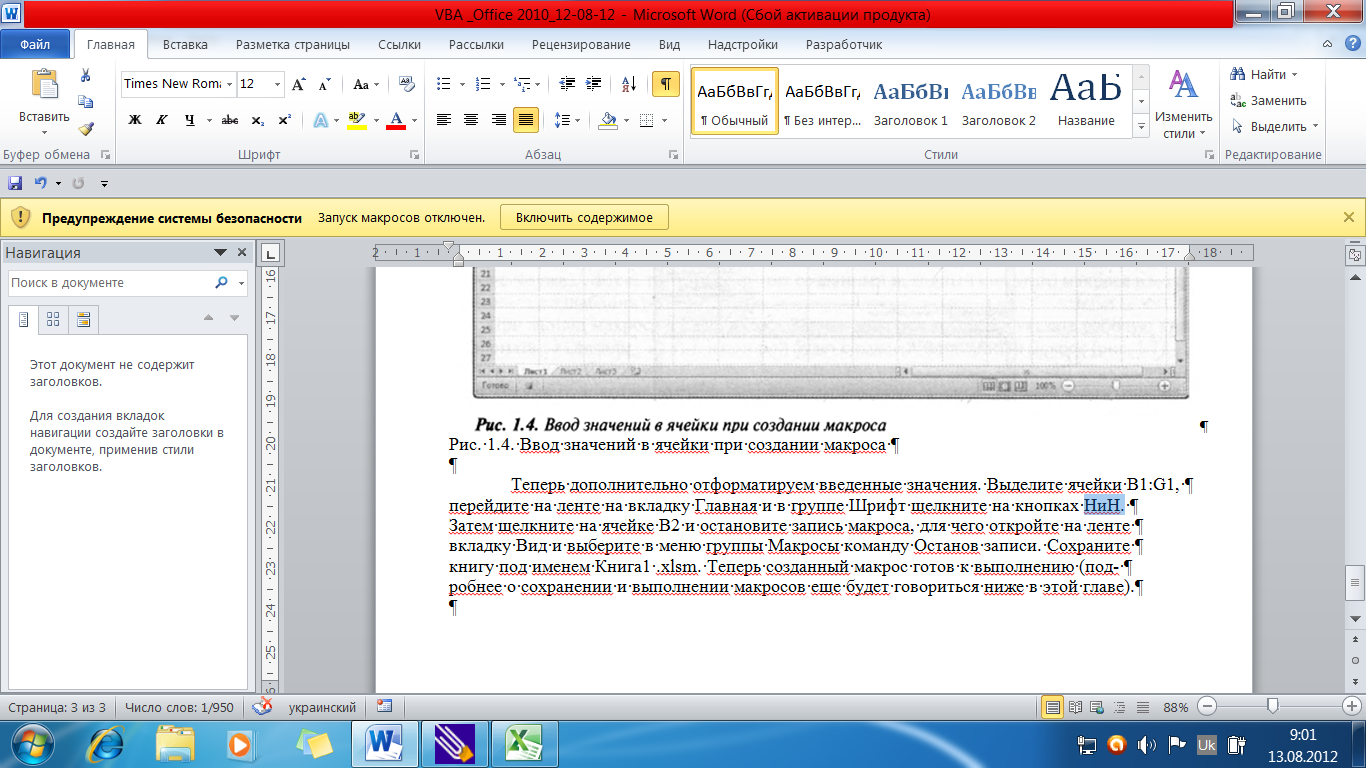Click the spell check status icon
The height and width of the screenshot is (768, 1366).
262,707
